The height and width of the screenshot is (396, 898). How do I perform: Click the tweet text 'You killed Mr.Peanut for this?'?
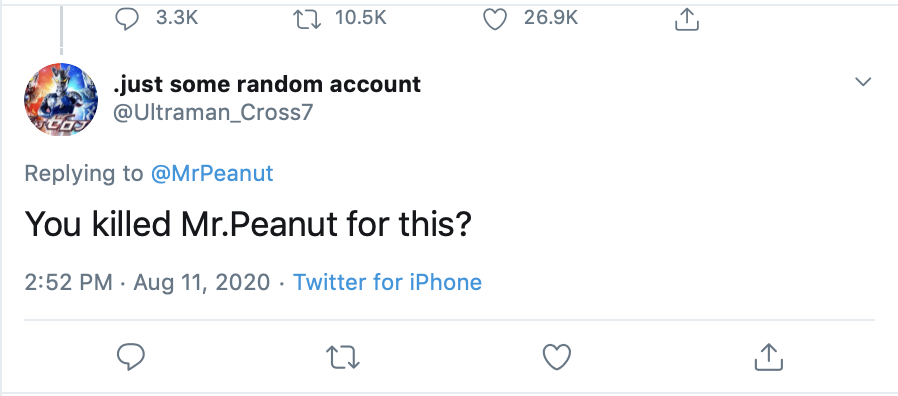[x=248, y=224]
